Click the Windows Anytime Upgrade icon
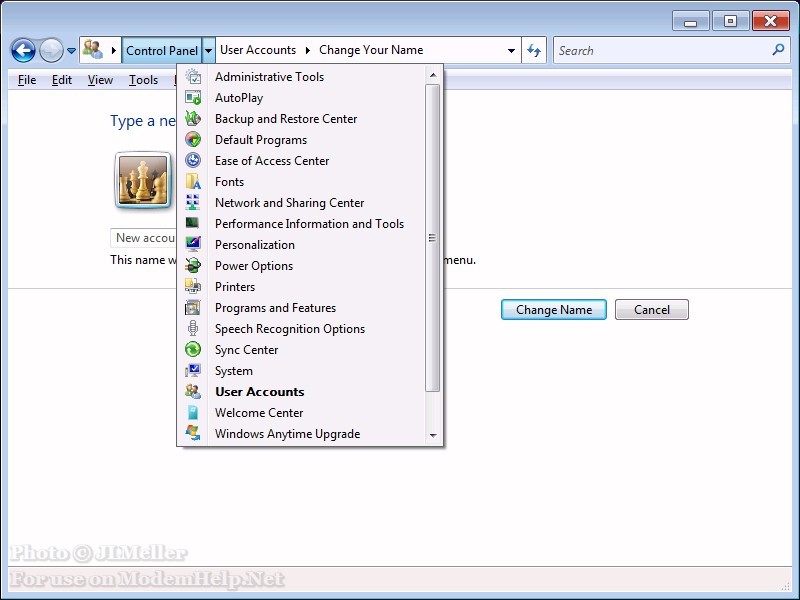Viewport: 800px width, 600px height. point(193,433)
